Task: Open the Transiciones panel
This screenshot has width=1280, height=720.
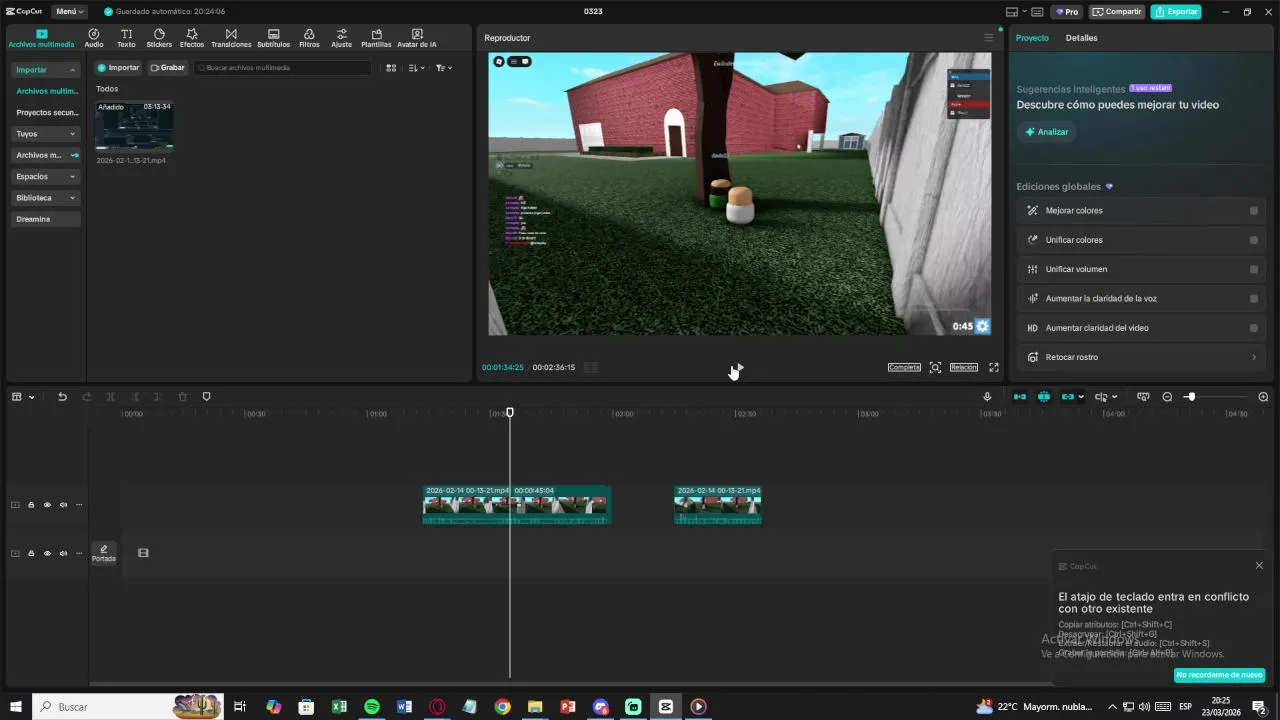Action: 231,38
